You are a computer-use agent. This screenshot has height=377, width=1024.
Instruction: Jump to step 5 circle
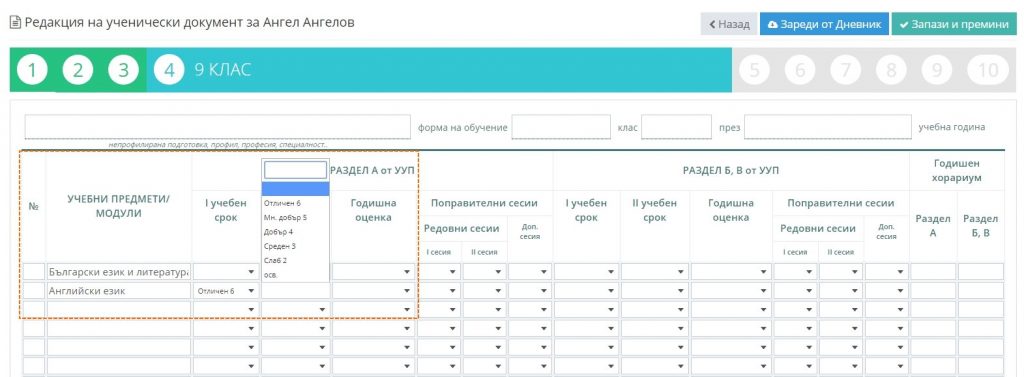pos(754,70)
